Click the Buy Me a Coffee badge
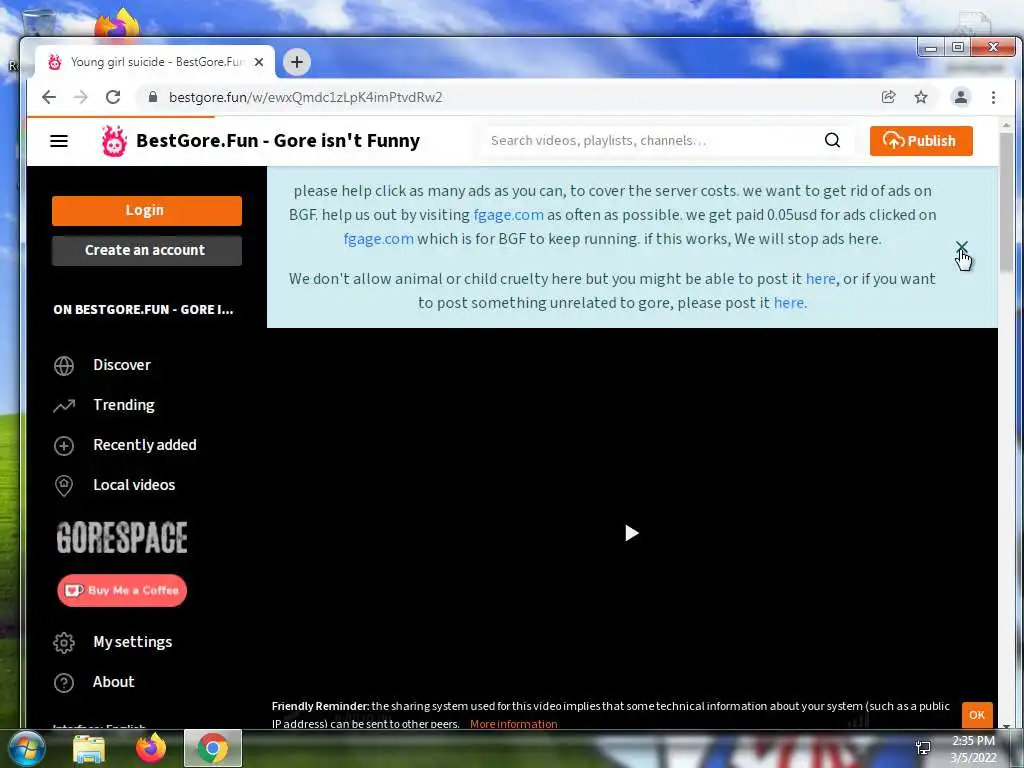The width and height of the screenshot is (1024, 768). (122, 590)
